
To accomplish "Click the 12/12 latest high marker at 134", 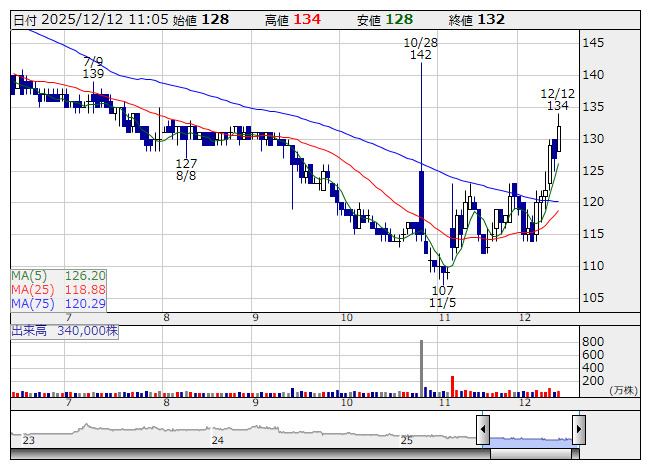I will click(x=558, y=99).
